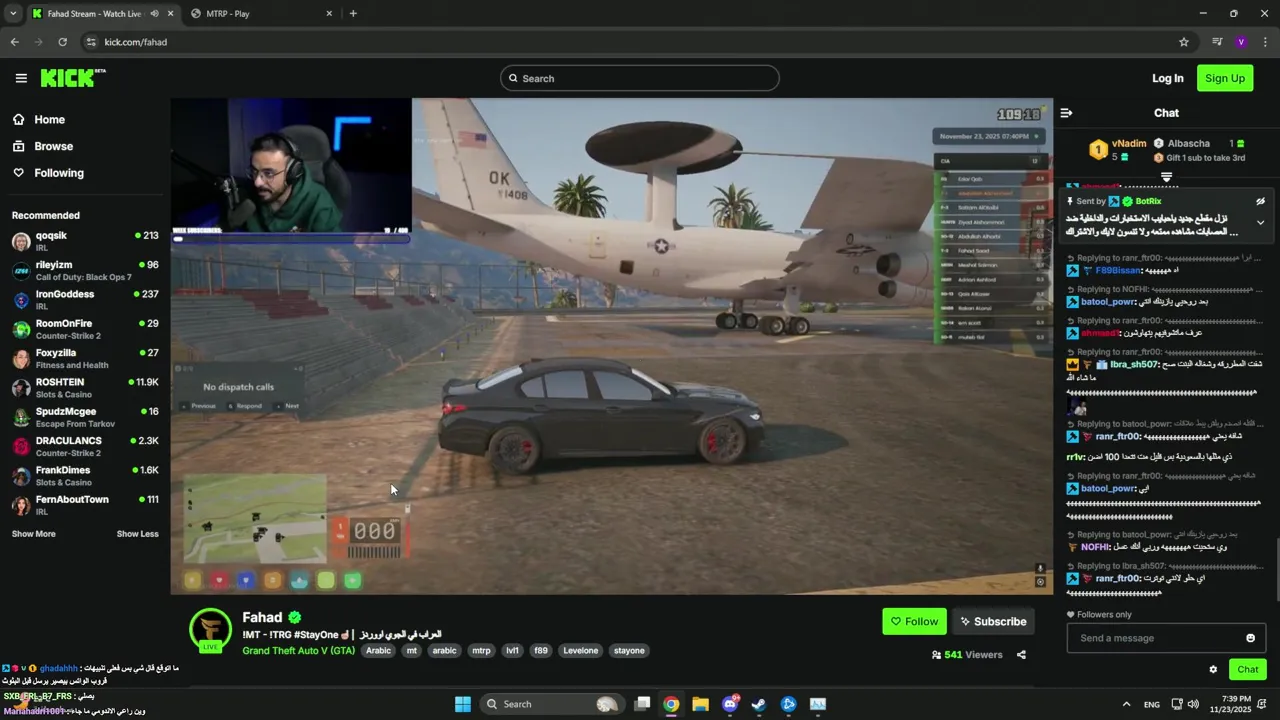The image size is (1280, 720).
Task: Select the f89 tag chip
Action: tap(541, 650)
